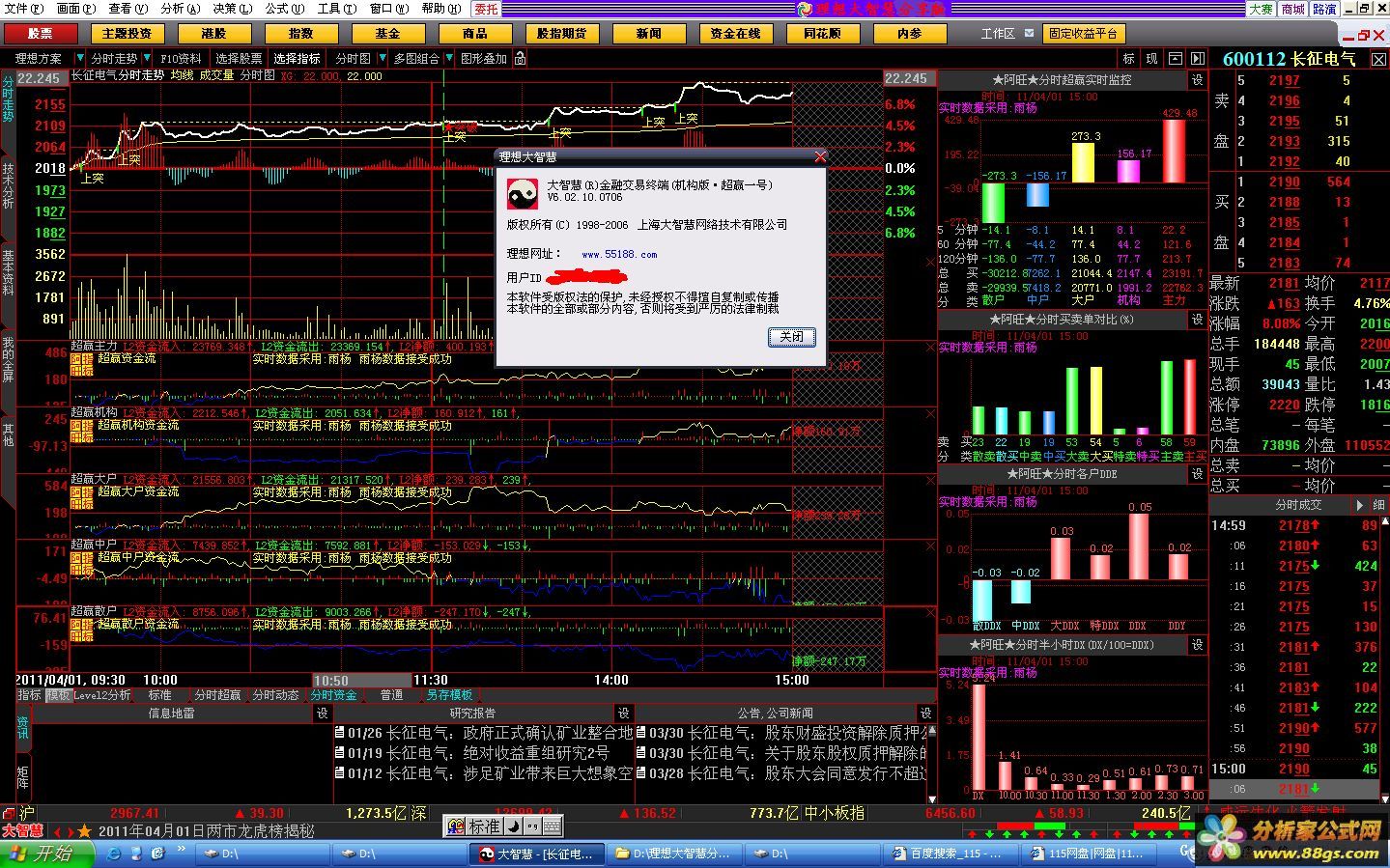Select the 主题投资 category button
The image size is (1390, 868).
pos(128,33)
